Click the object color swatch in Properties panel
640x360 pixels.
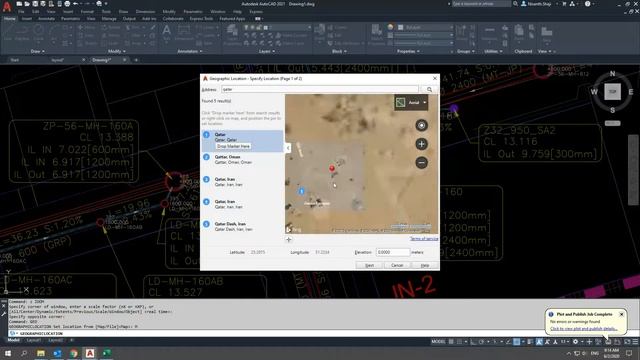(400, 27)
